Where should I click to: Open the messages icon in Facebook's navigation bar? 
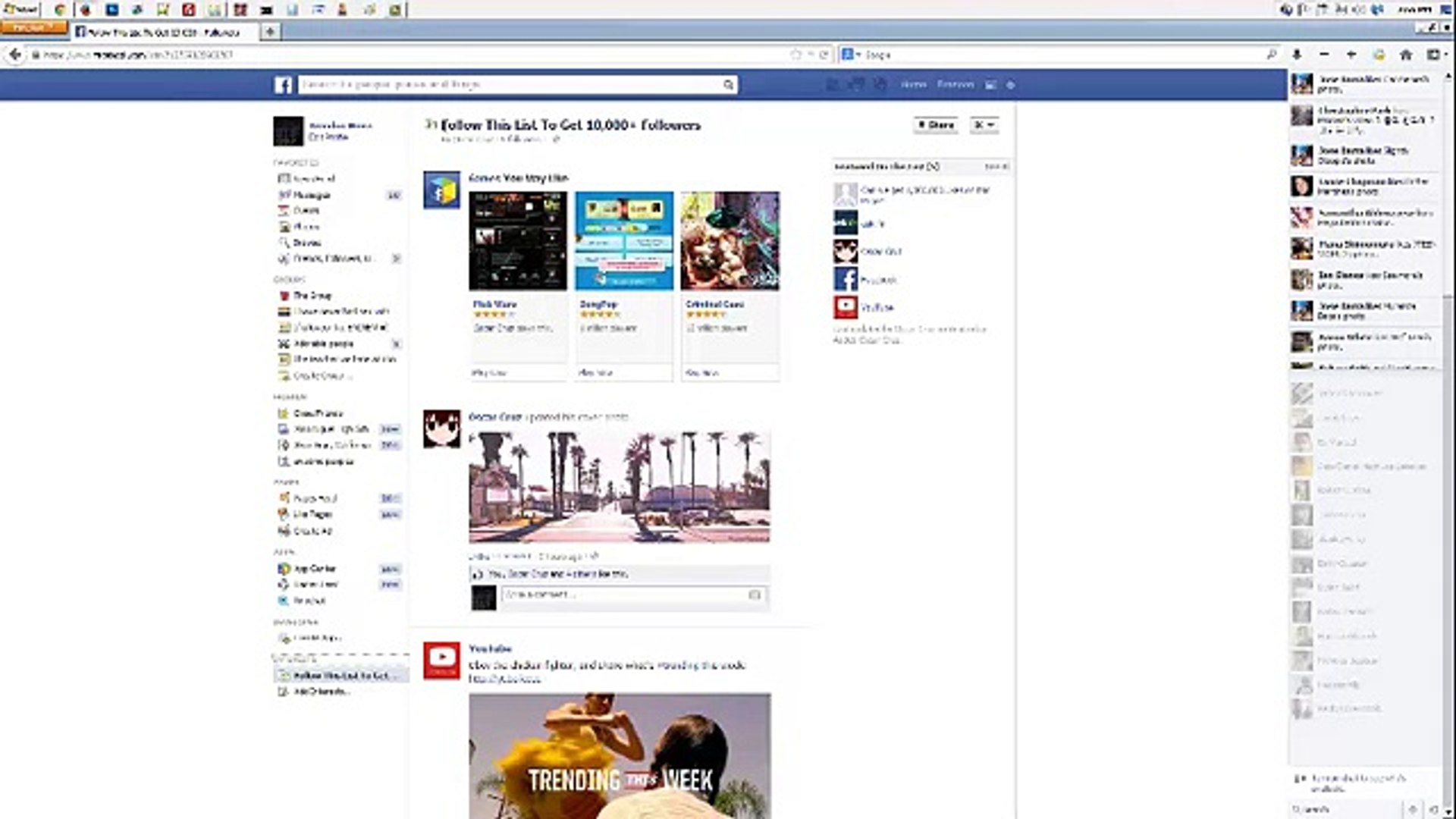(855, 84)
